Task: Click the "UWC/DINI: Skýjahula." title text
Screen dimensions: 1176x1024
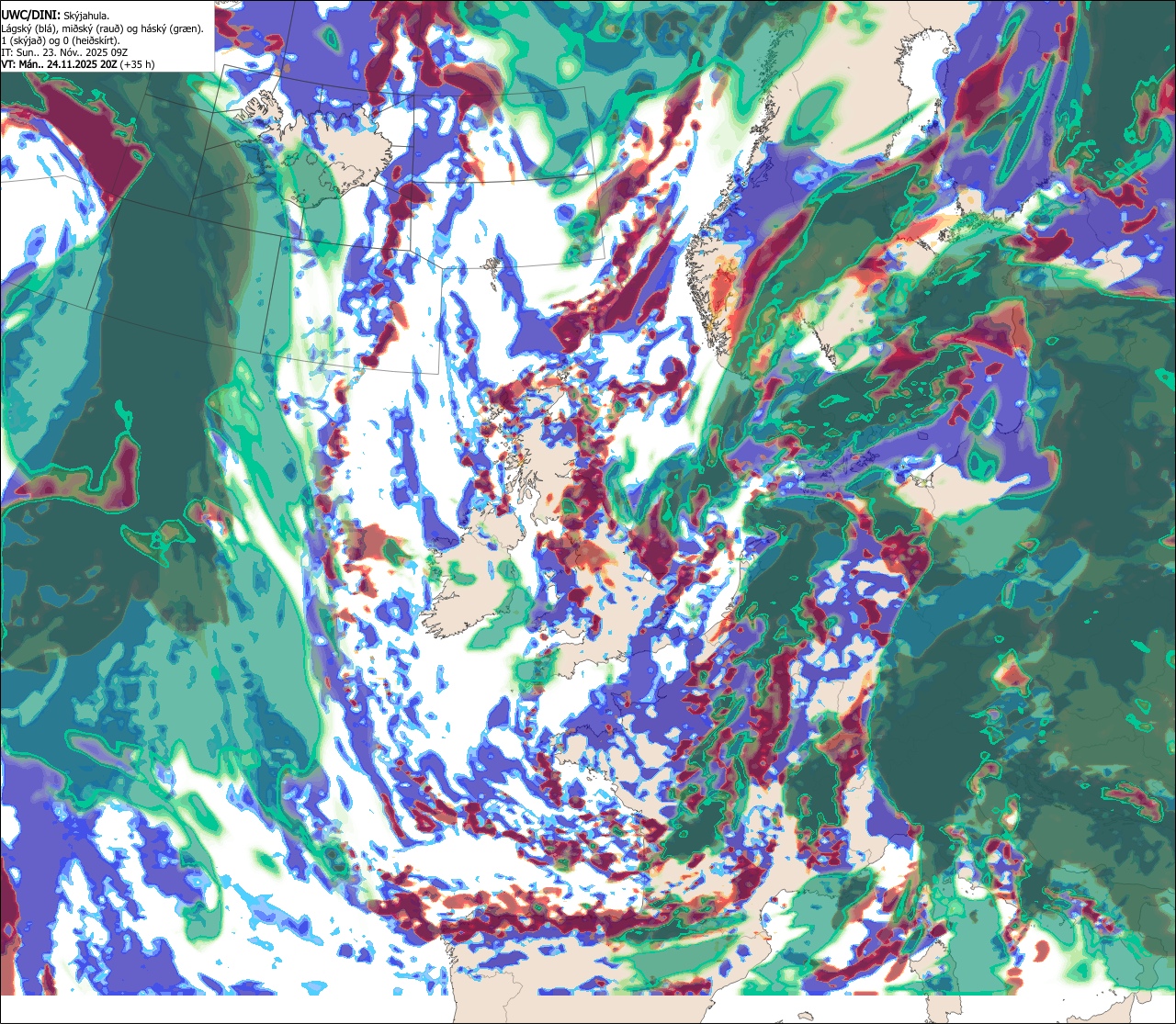Action: [x=55, y=15]
